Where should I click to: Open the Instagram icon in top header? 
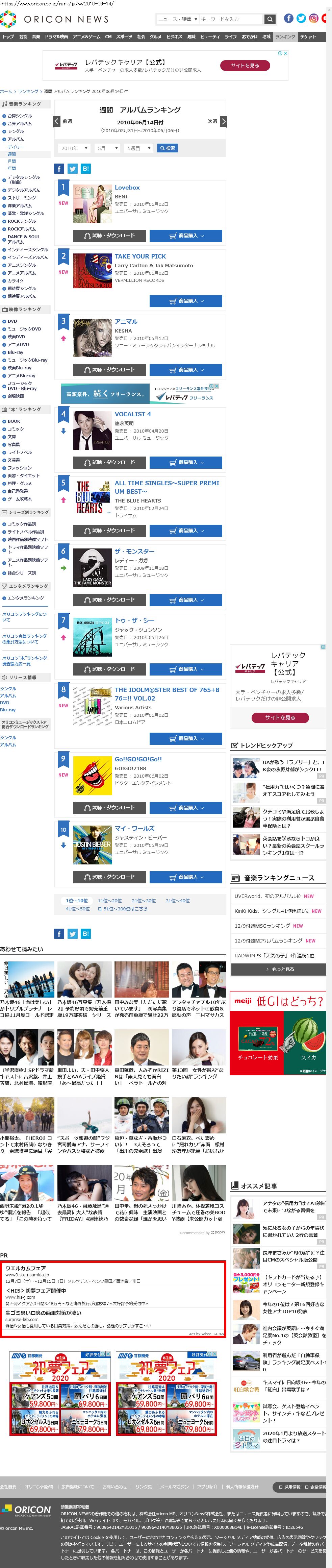click(314, 18)
